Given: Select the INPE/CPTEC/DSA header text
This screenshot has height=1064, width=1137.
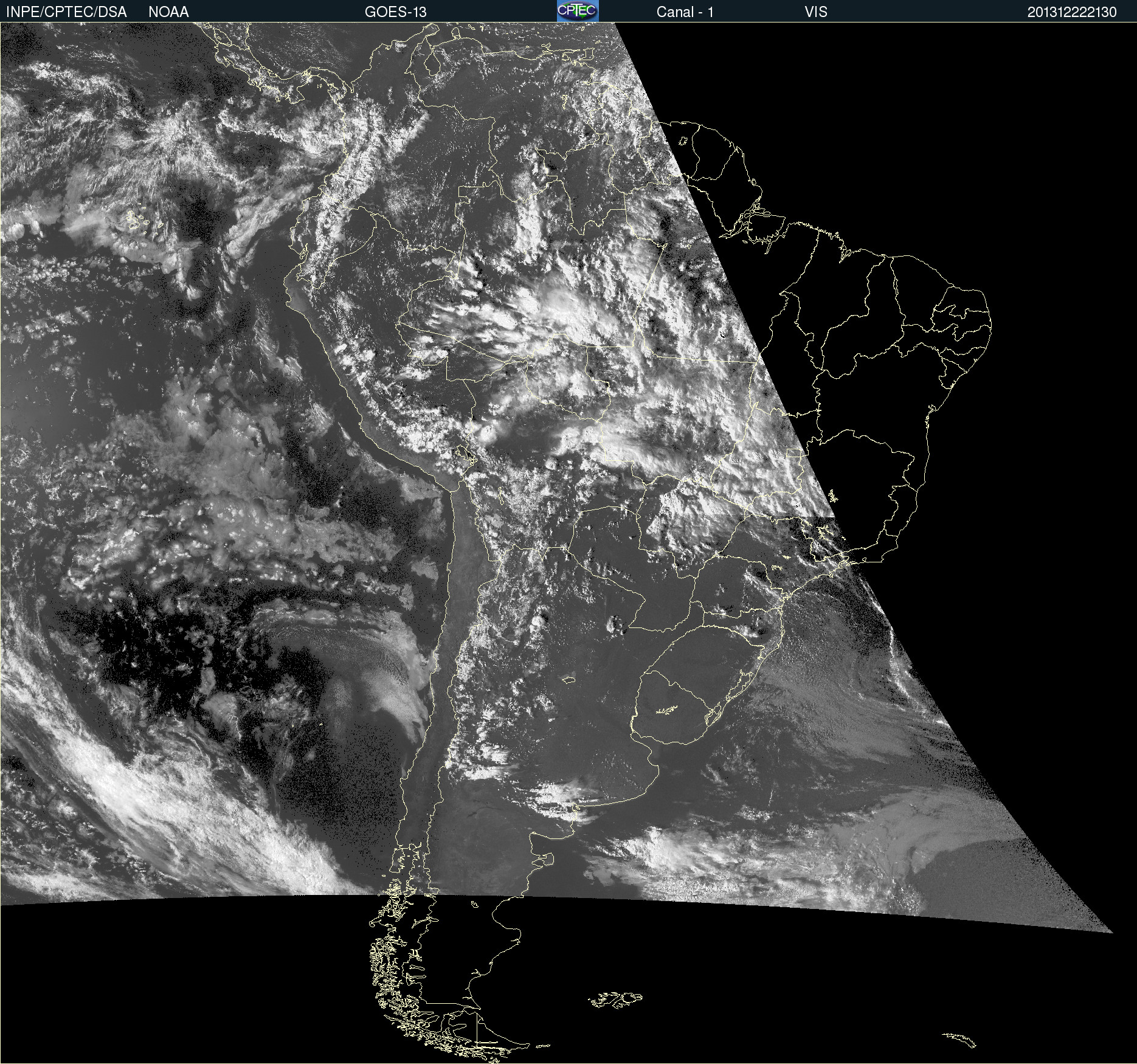Looking at the screenshot, I should pyautogui.click(x=66, y=12).
